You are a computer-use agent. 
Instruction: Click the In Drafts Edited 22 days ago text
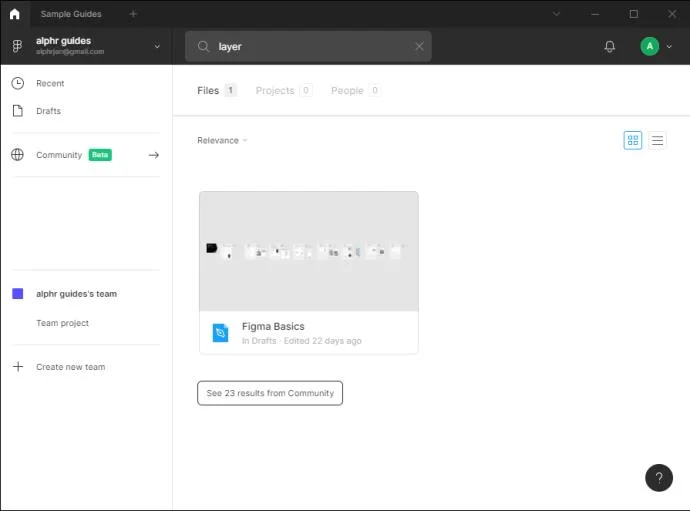click(x=301, y=341)
